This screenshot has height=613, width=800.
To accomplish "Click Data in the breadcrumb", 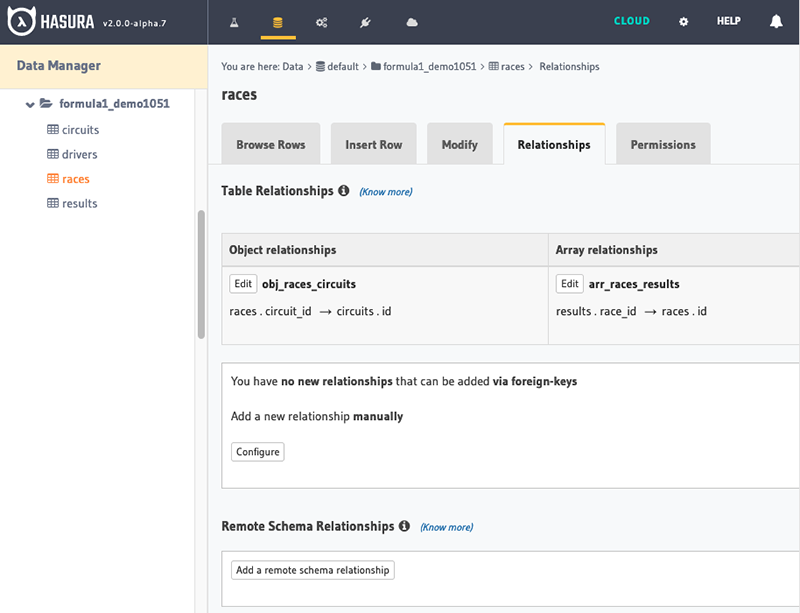I will click(x=293, y=66).
